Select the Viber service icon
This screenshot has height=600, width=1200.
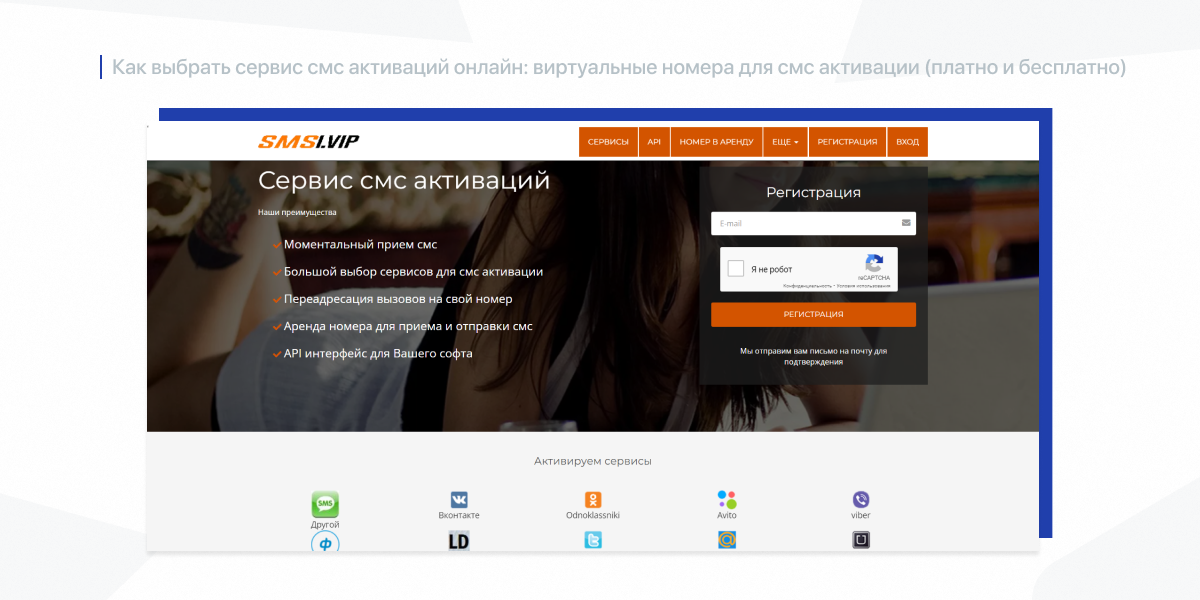tap(861, 499)
